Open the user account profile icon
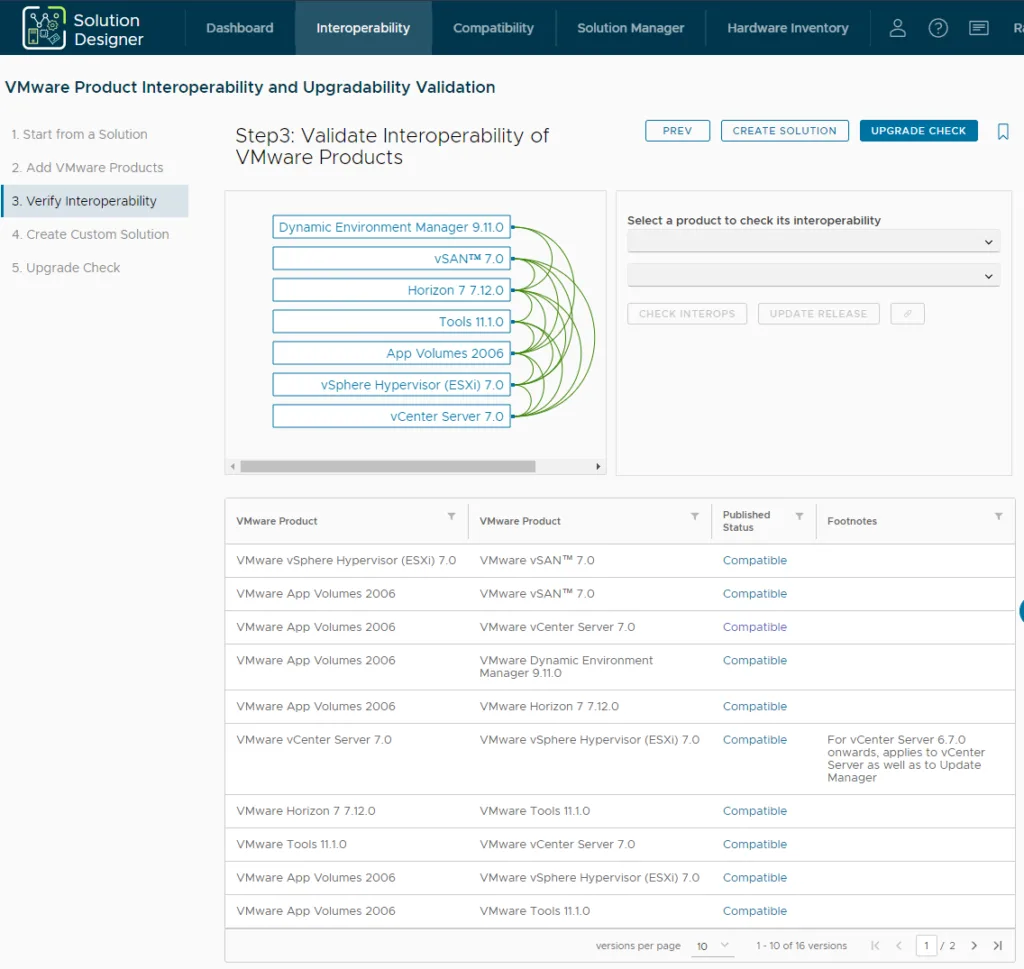The image size is (1024, 969). tap(897, 28)
